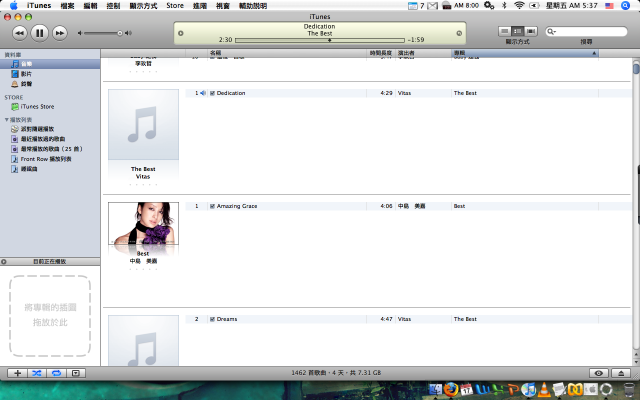
Task: Open the Wi-Fi status menu
Action: (519, 5)
